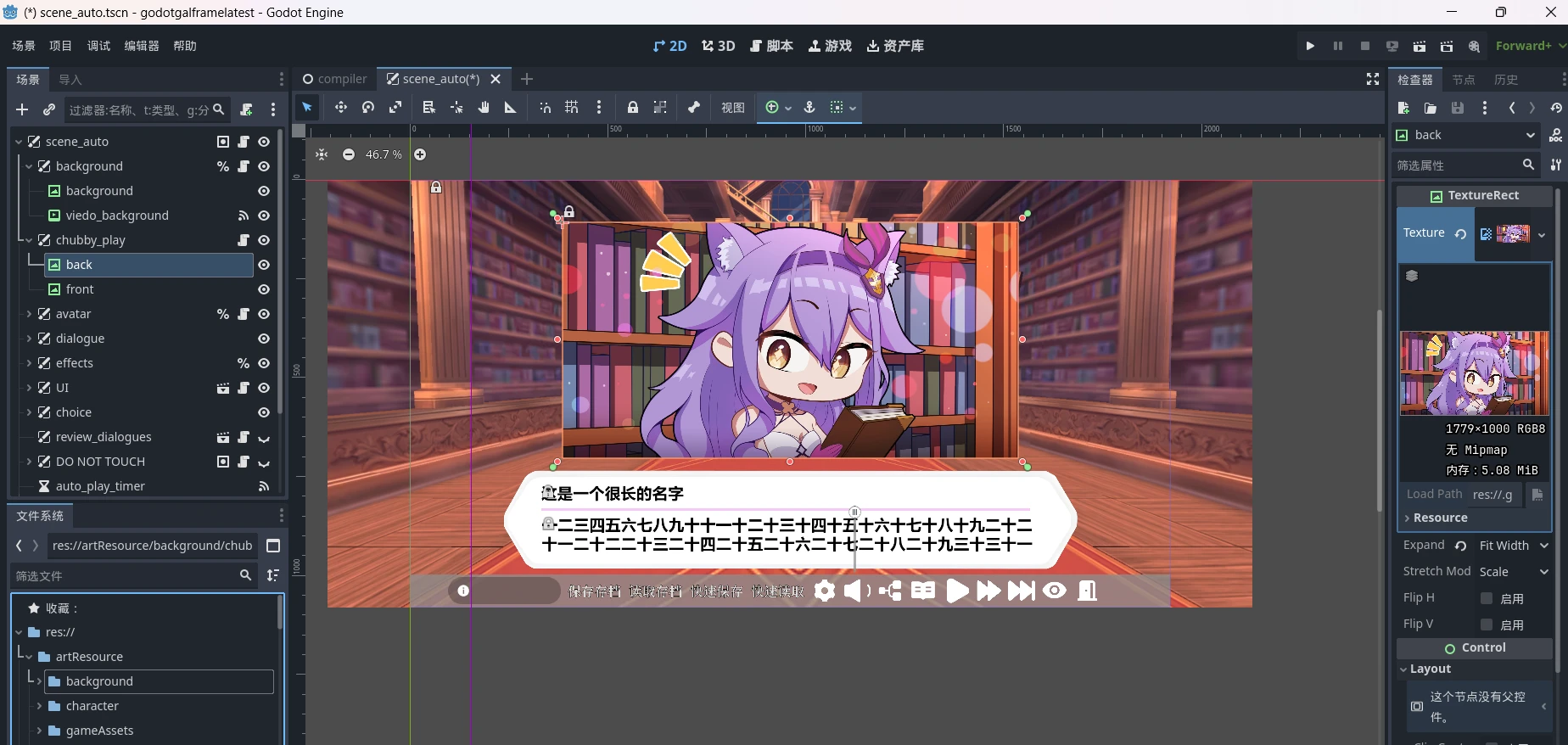Lock the selected node with padlock icon

tap(633, 107)
